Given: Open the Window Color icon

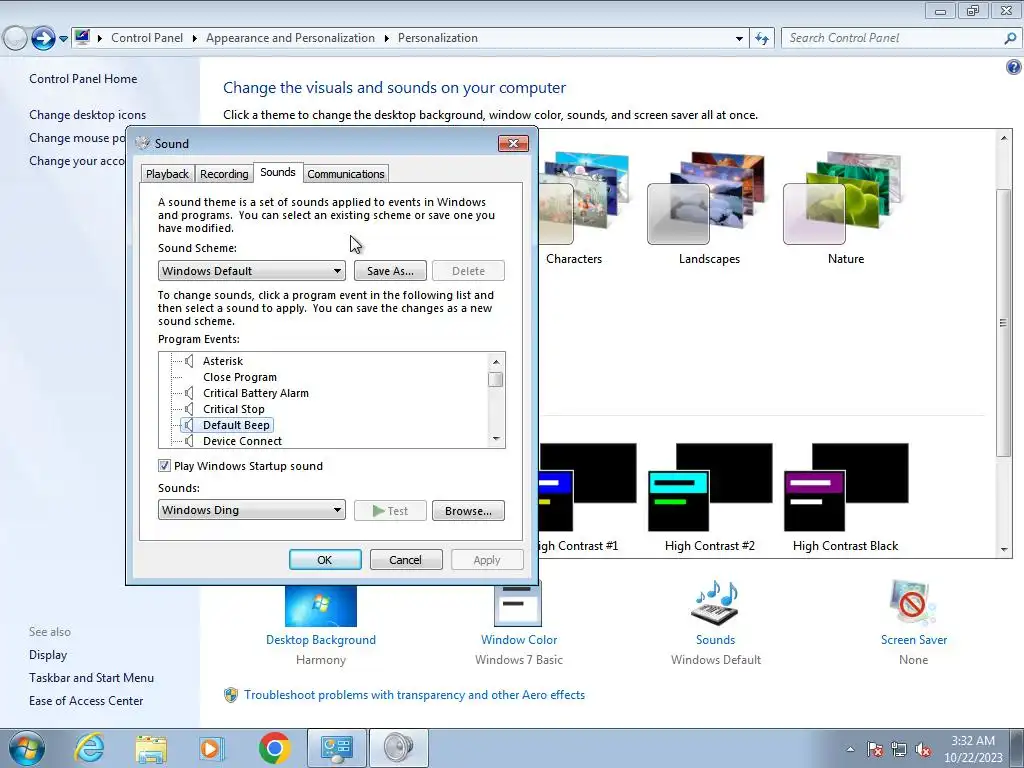Looking at the screenshot, I should (x=519, y=604).
